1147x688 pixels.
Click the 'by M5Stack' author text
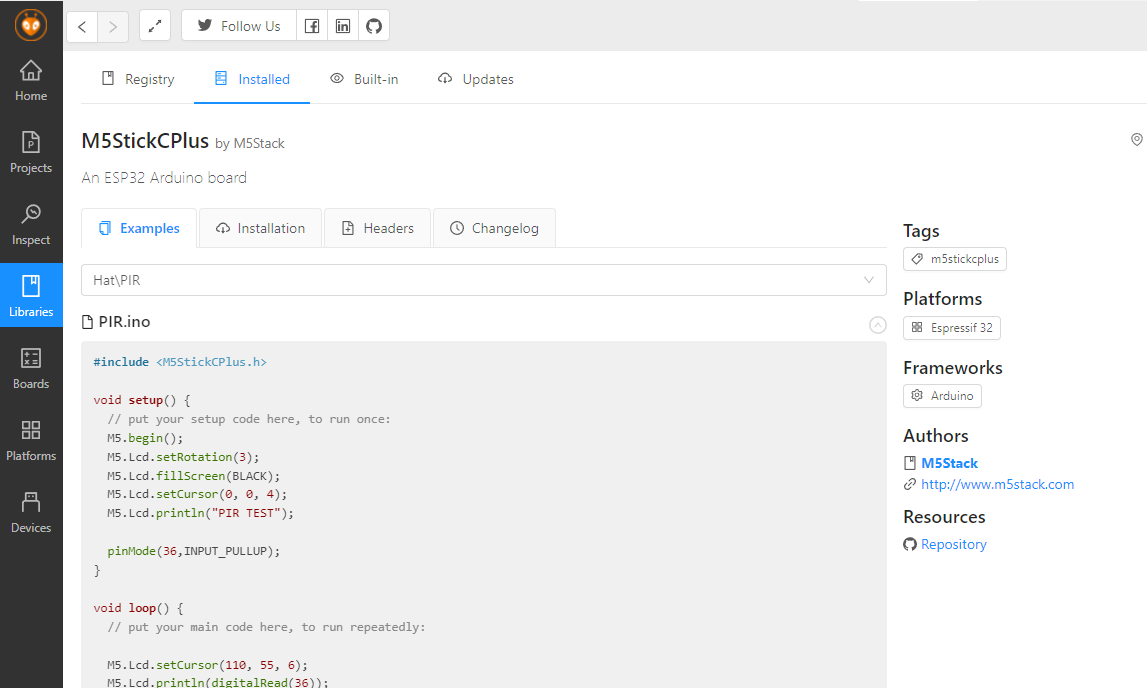(249, 143)
